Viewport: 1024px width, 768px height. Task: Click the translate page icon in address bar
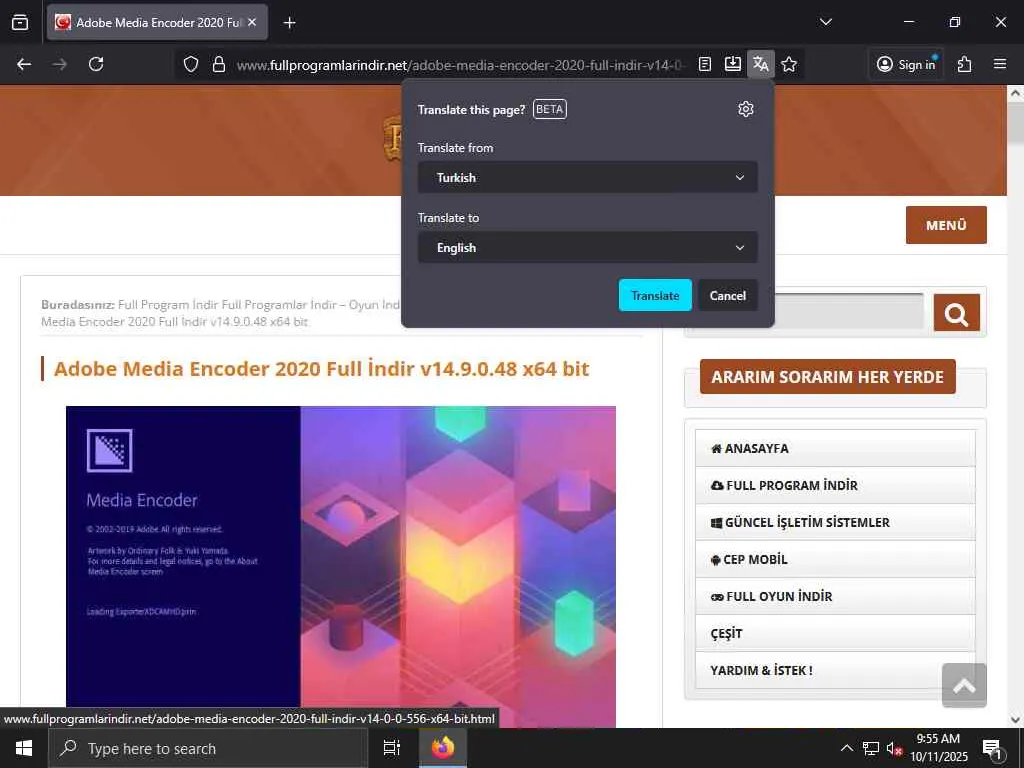(761, 64)
